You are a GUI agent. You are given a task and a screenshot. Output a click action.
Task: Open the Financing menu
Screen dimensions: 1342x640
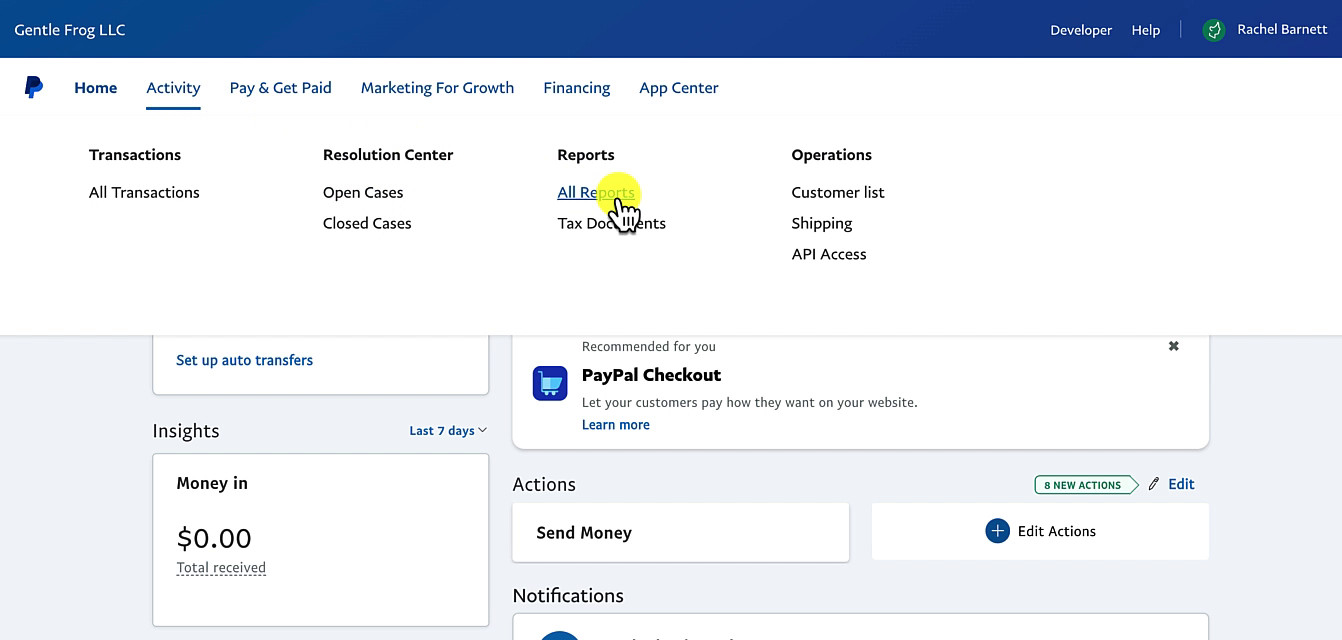(x=577, y=88)
